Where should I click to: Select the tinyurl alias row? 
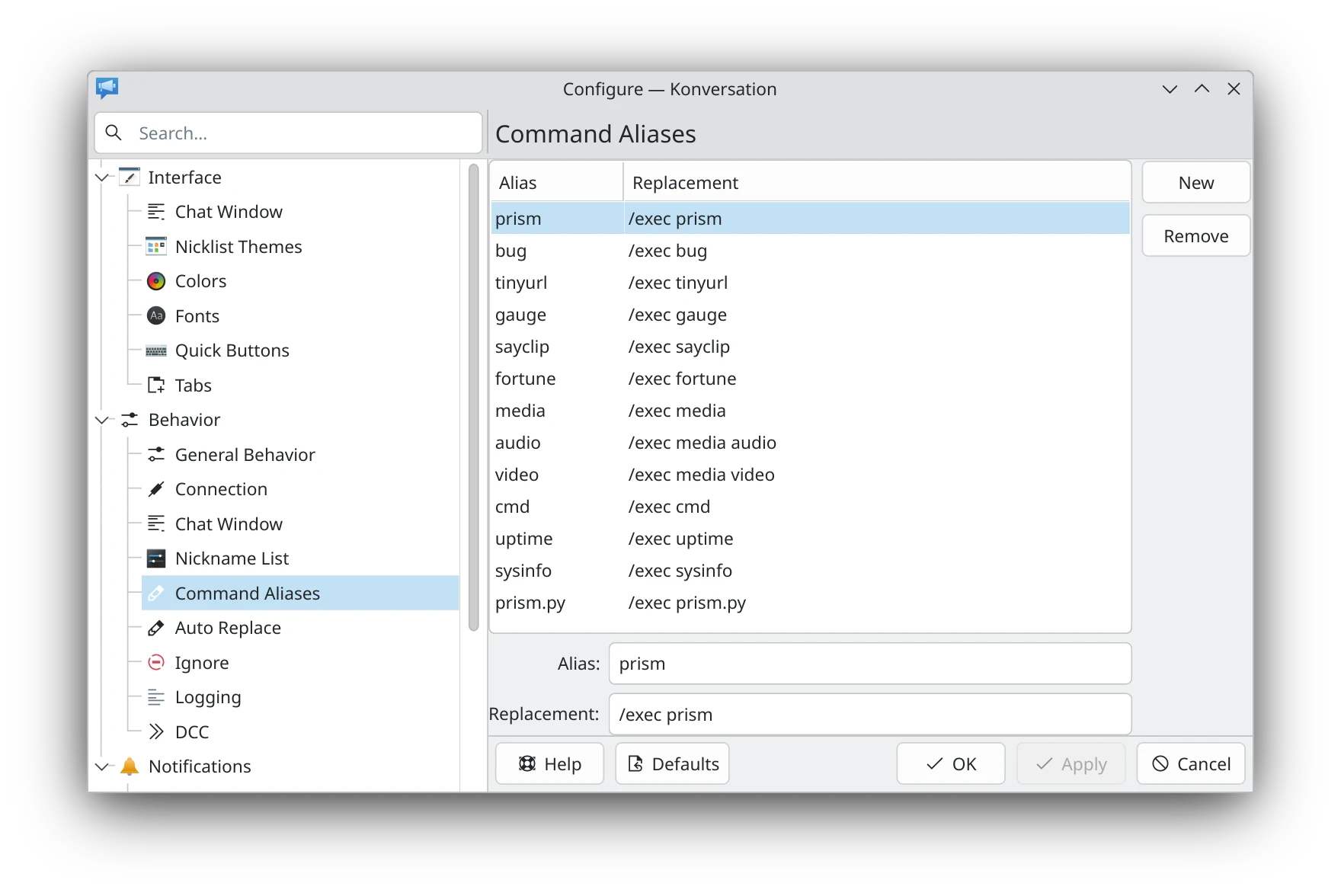tap(808, 283)
